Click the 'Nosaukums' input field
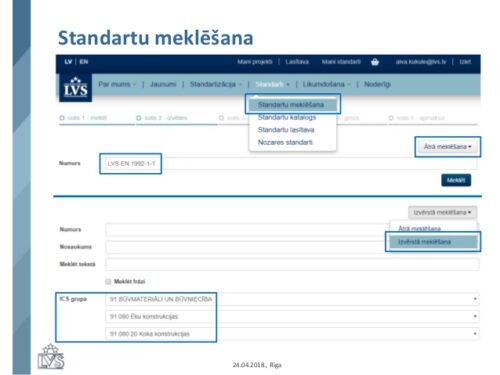The image size is (500, 375). pos(248,247)
